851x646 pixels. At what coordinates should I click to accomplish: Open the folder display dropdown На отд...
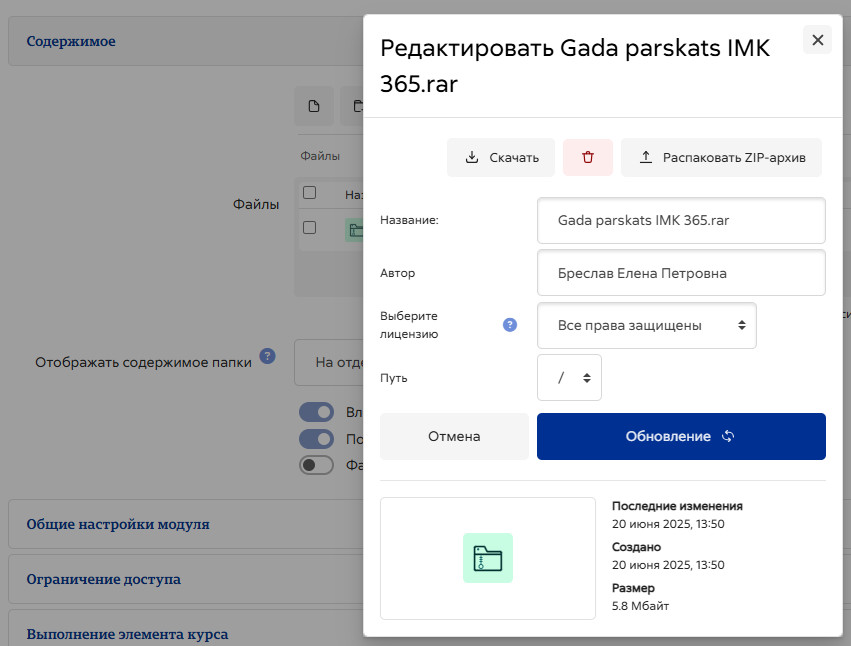click(329, 362)
